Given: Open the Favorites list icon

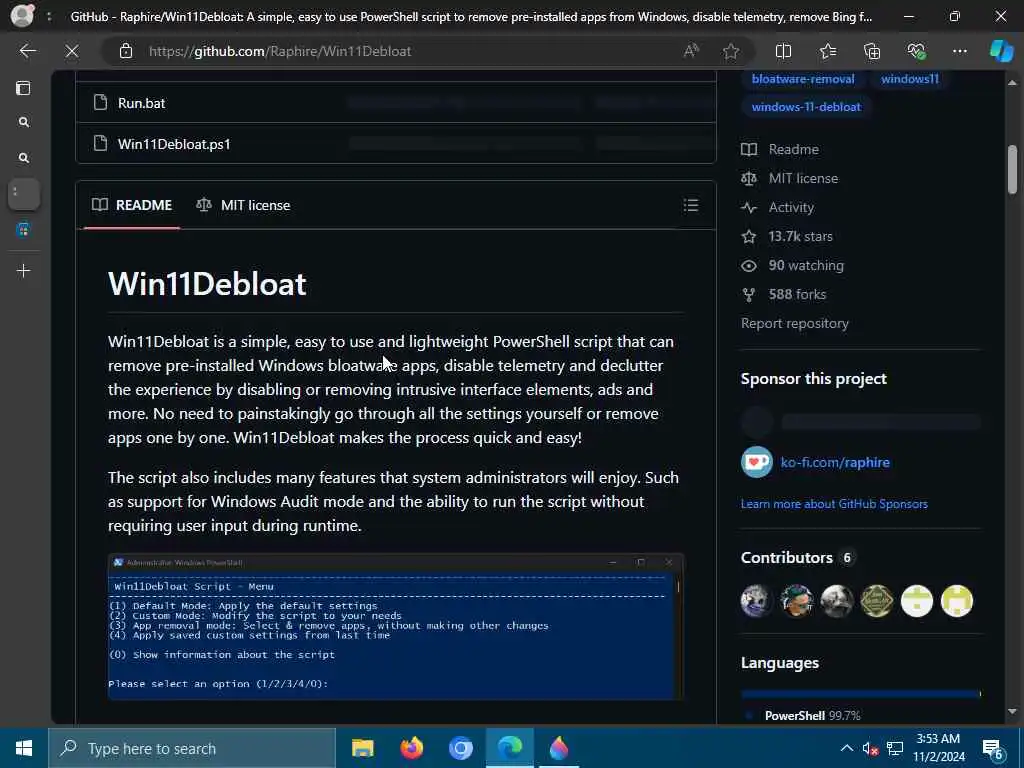Looking at the screenshot, I should tap(827, 51).
